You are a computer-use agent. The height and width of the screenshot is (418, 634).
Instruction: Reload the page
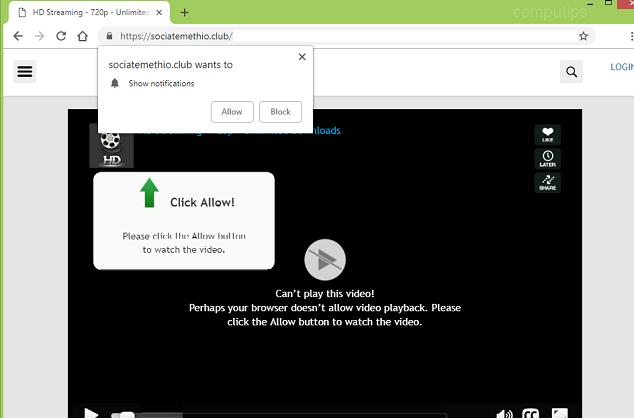click(61, 36)
